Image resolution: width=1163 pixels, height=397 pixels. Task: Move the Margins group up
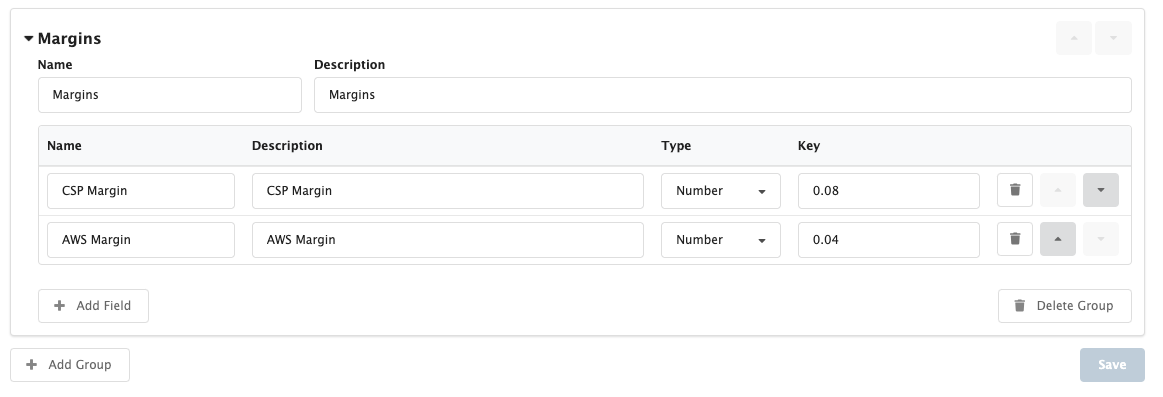pyautogui.click(x=1073, y=38)
